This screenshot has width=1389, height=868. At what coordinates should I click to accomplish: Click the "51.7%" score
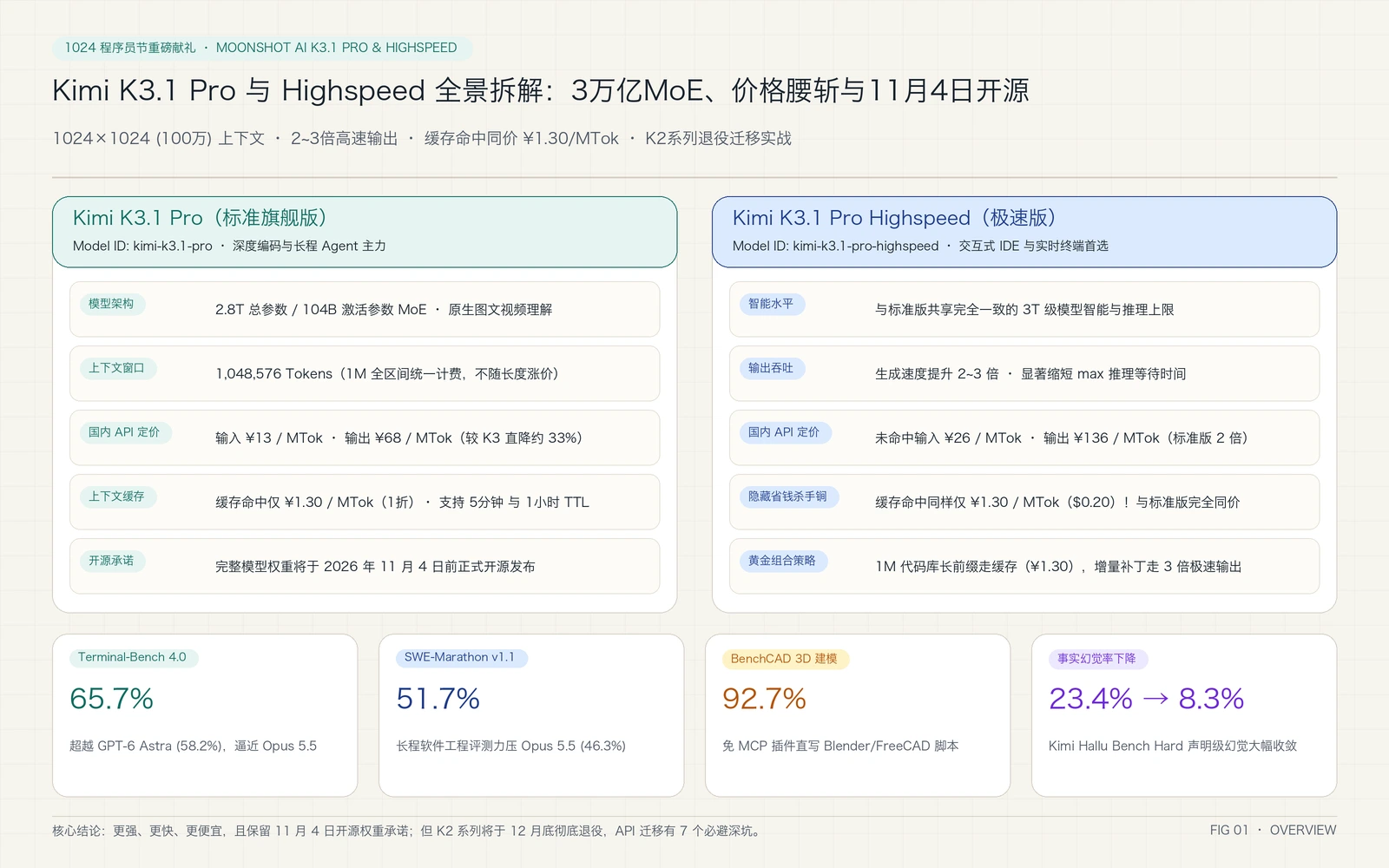click(x=438, y=699)
